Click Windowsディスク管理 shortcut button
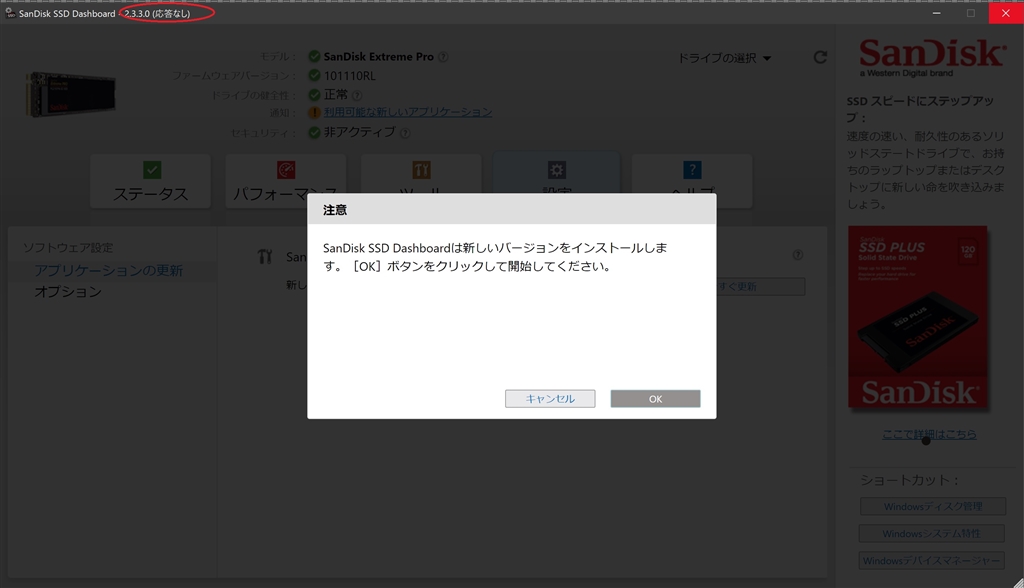The image size is (1024, 588). [933, 506]
